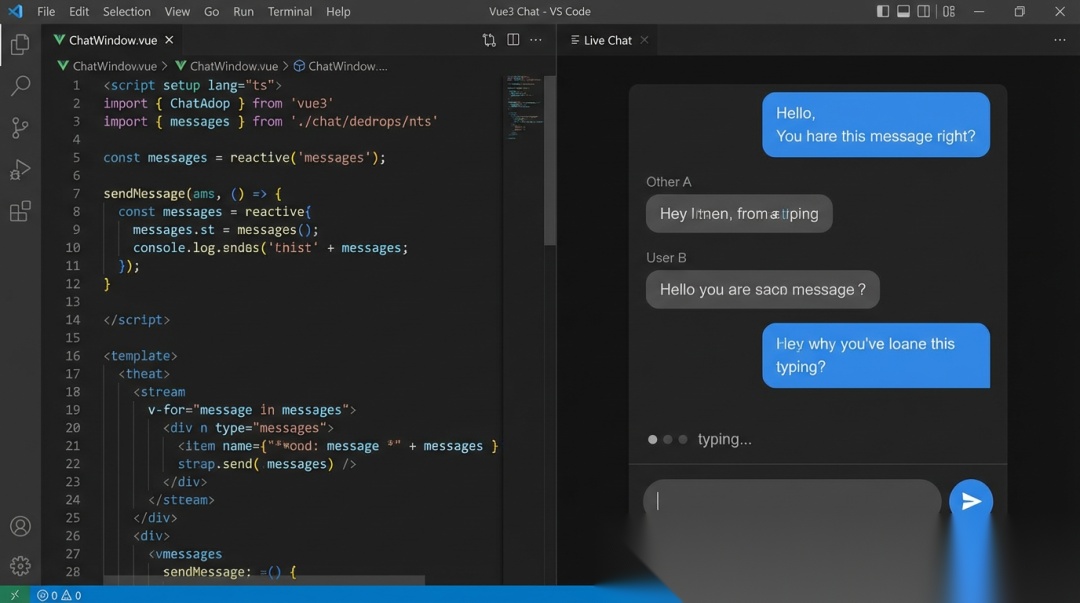Click the "Vue3 Chat - VS Code" window title
The image size is (1080, 603).
(539, 12)
